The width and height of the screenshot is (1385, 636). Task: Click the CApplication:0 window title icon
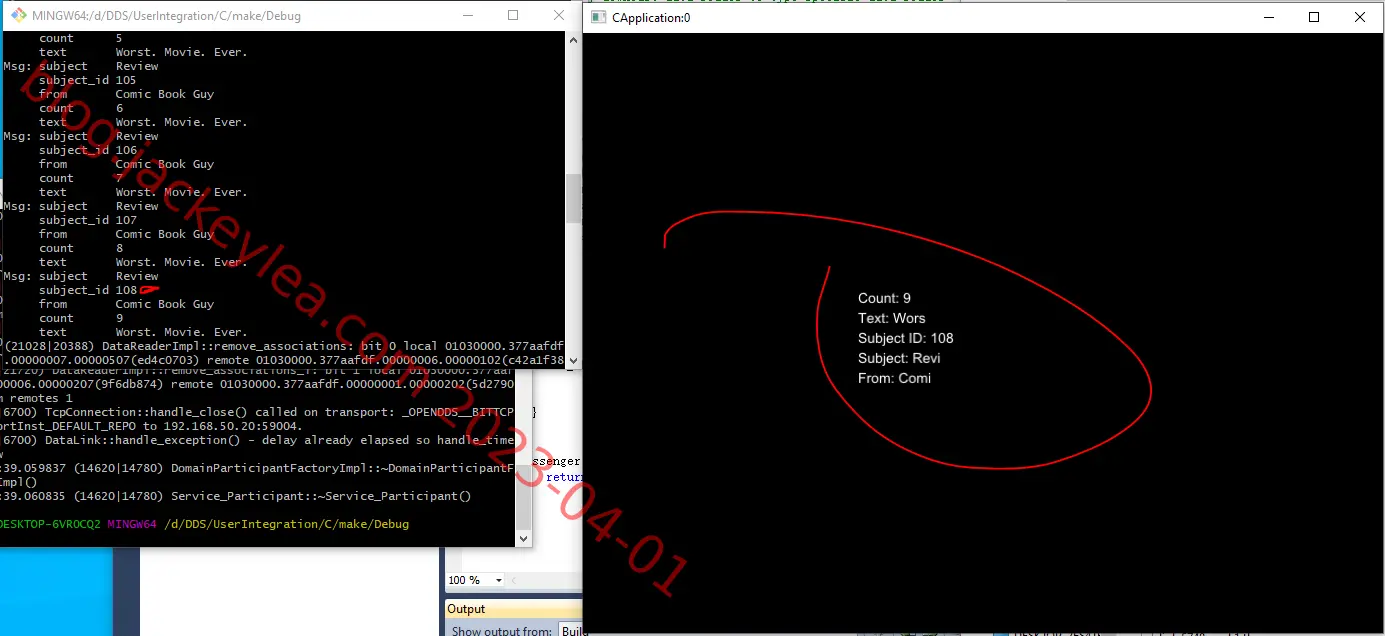598,17
